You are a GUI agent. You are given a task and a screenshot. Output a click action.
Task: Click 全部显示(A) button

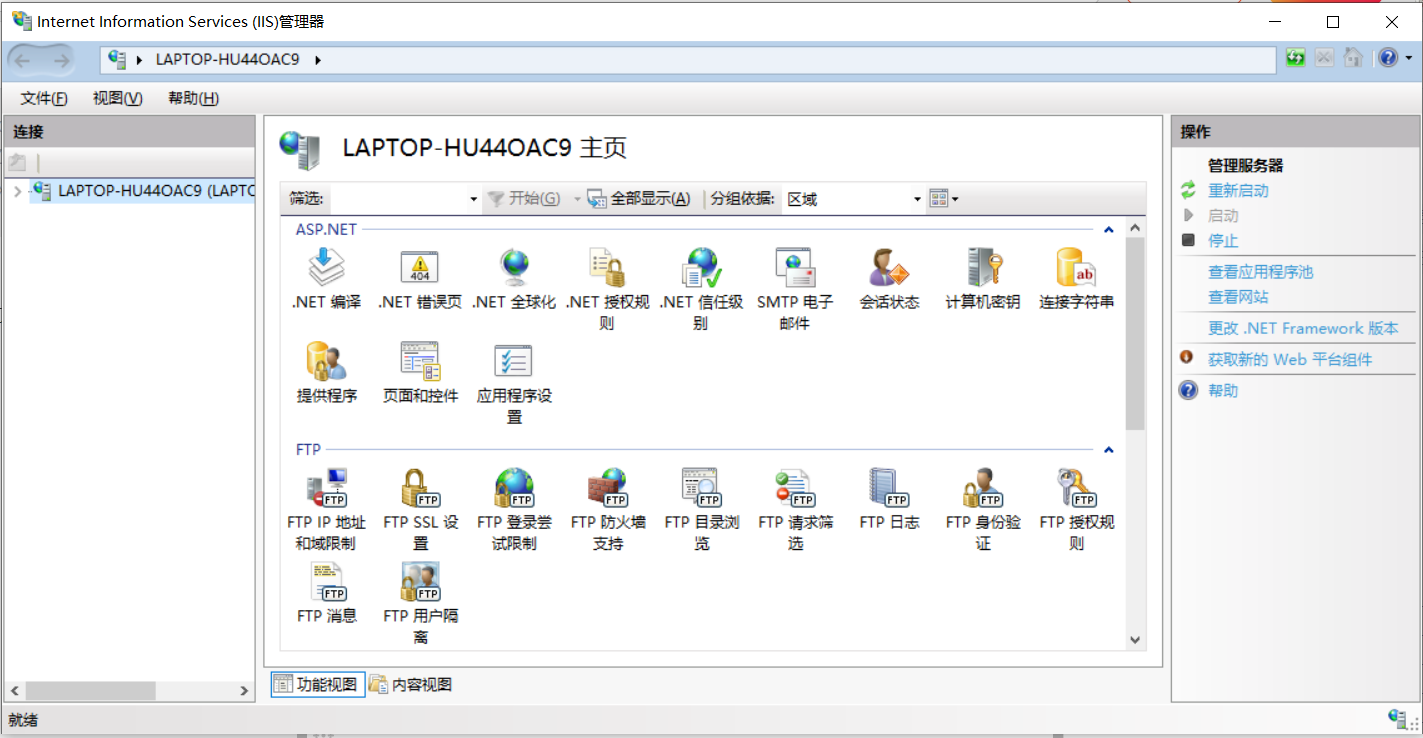639,199
